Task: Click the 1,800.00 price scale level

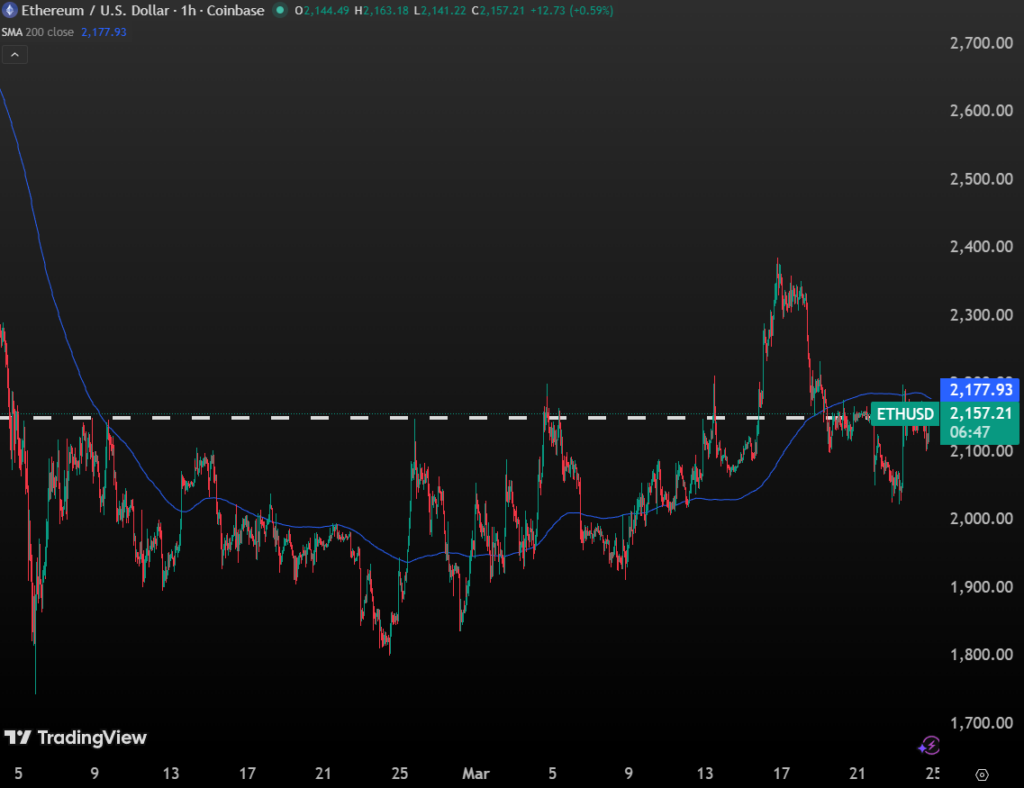Action: click(x=980, y=655)
